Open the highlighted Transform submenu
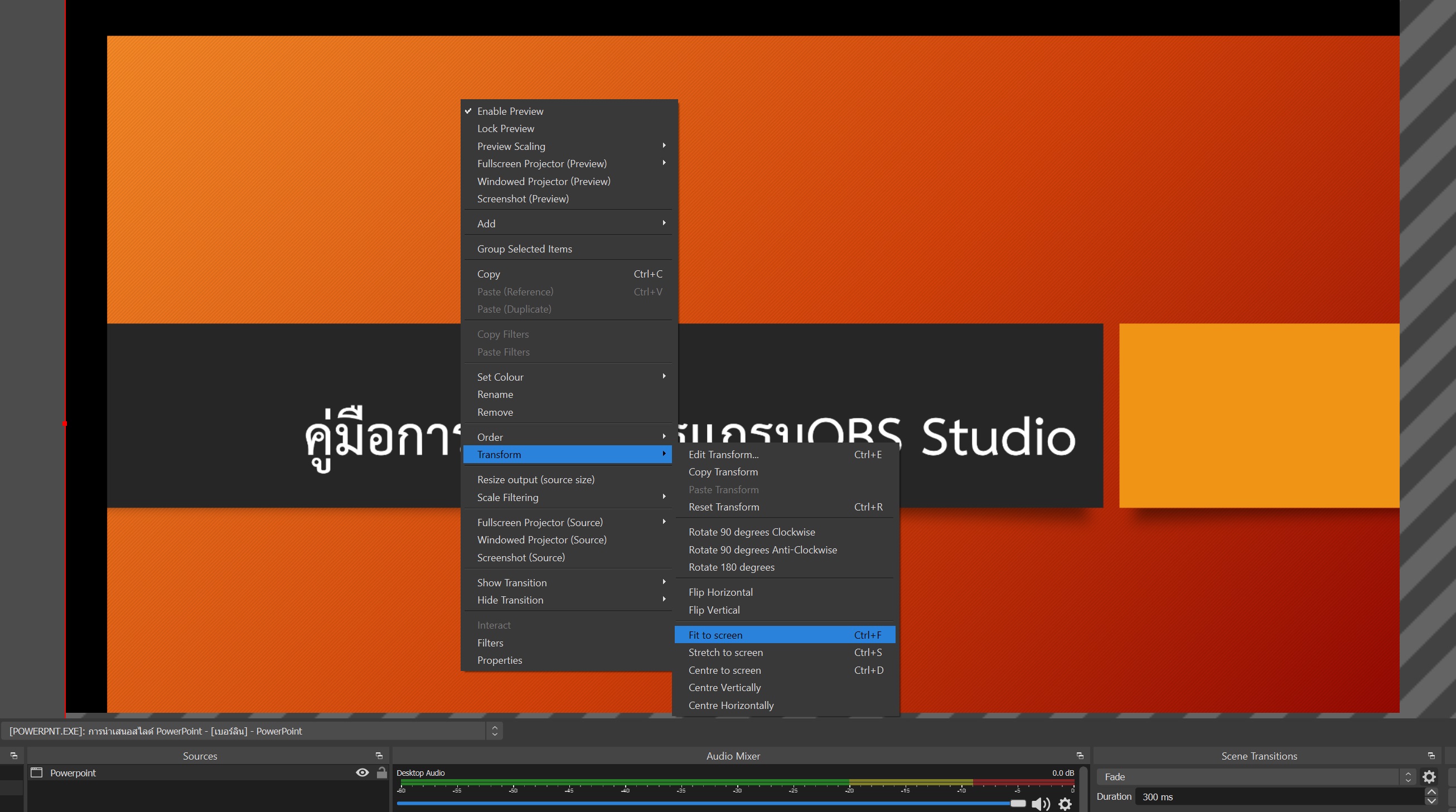Image resolution: width=1456 pixels, height=812 pixels. 568,455
